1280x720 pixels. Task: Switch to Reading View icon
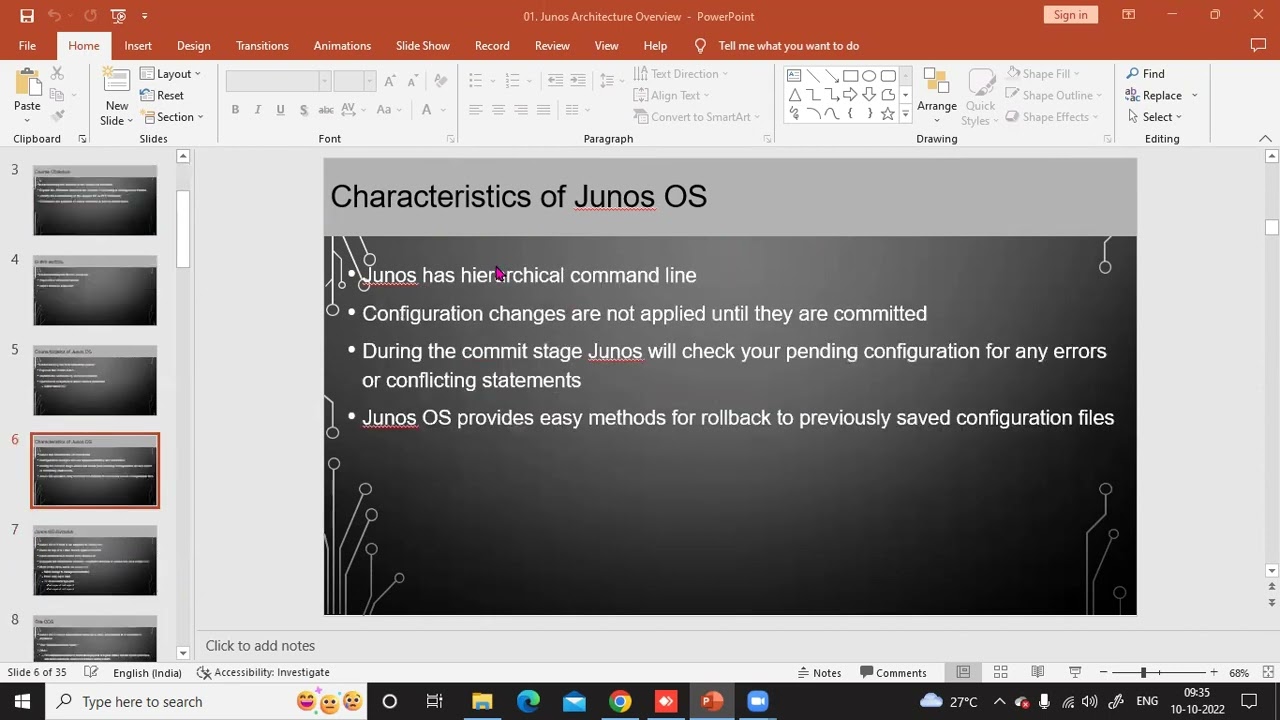coord(1037,673)
